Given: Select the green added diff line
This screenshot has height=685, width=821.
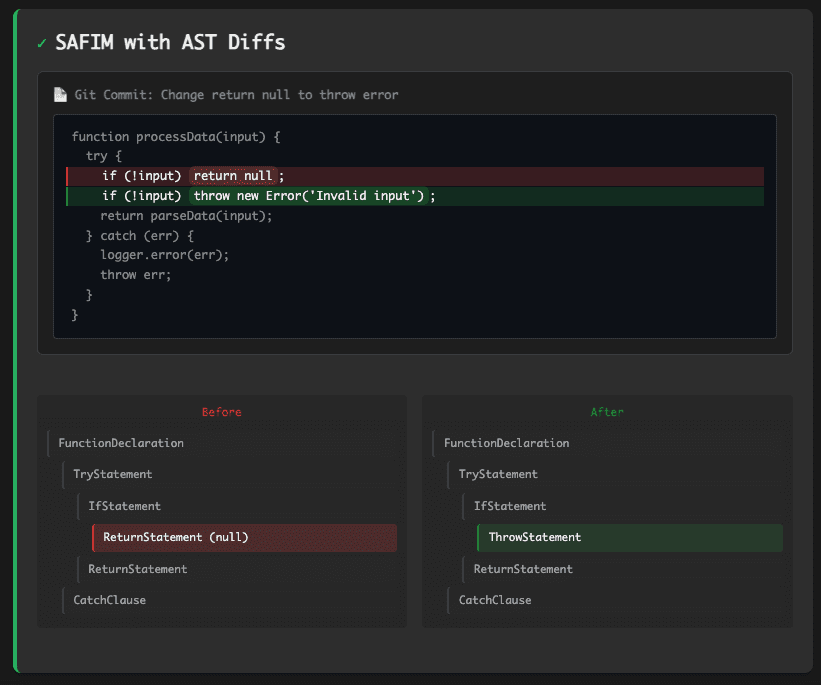Looking at the screenshot, I should coord(600,196).
